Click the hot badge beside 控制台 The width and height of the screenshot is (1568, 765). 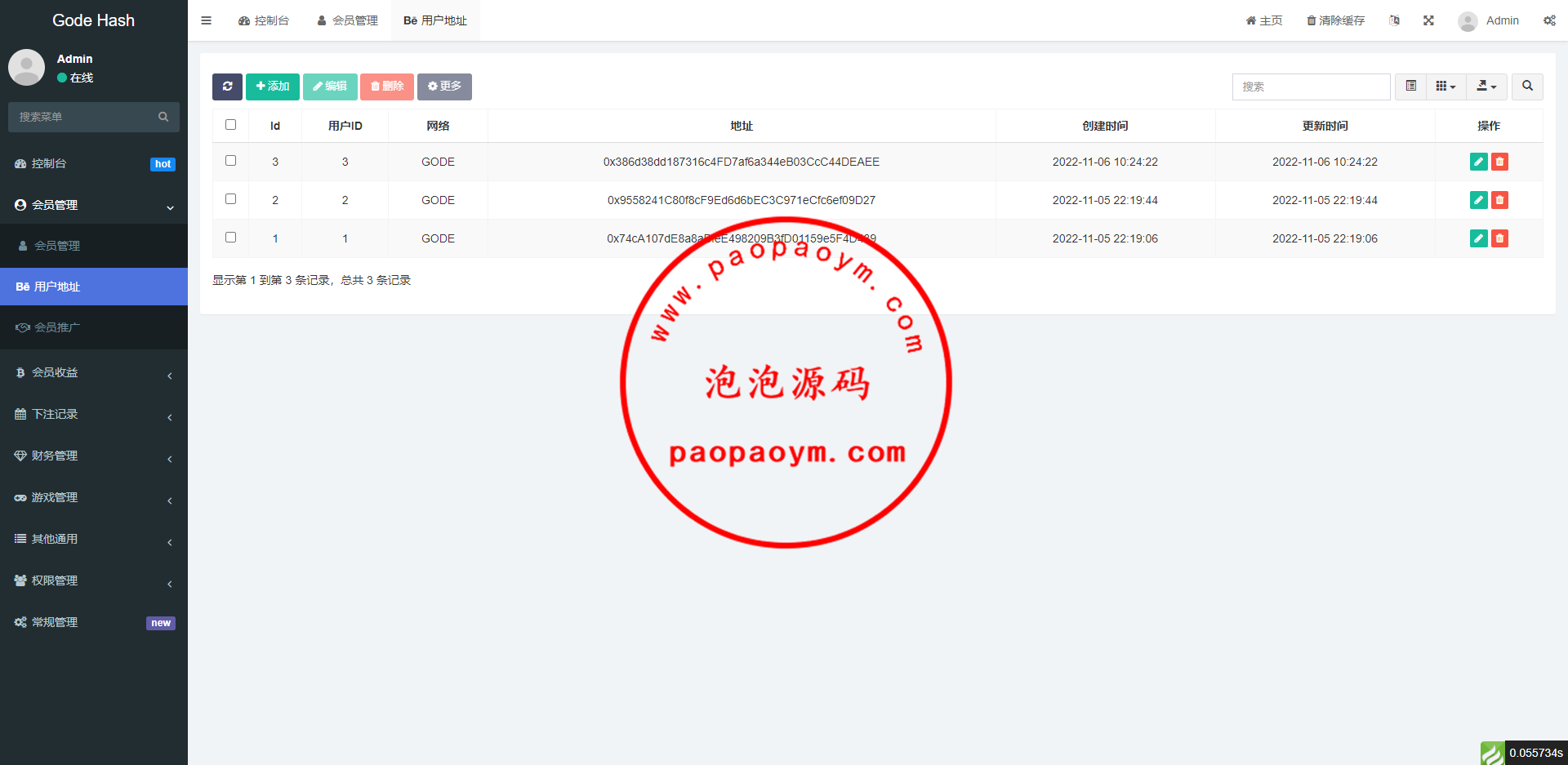163,164
